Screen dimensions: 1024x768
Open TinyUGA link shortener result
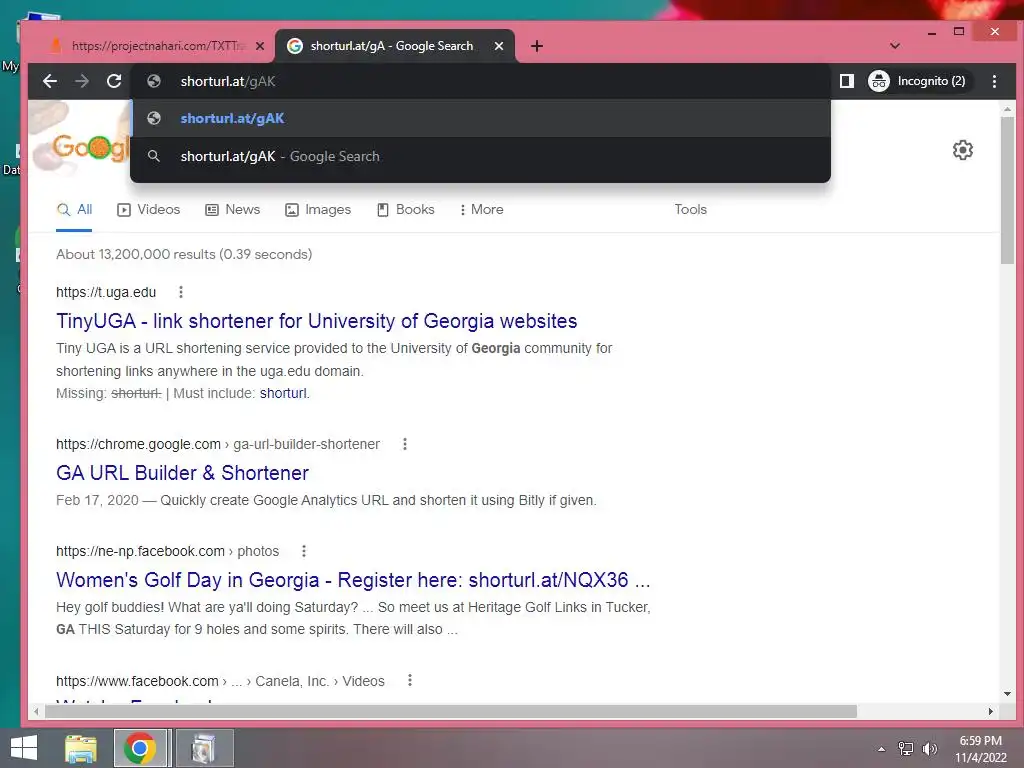point(317,321)
